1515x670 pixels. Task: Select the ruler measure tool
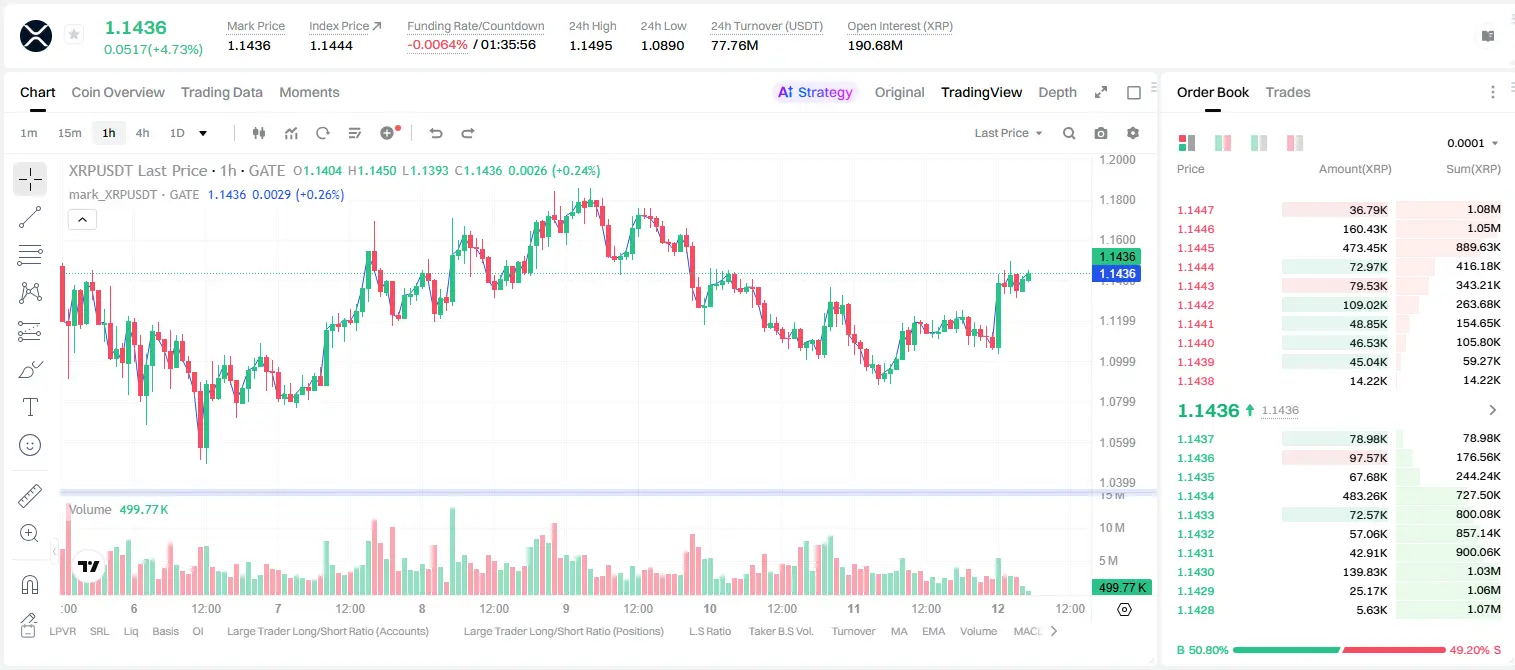point(30,496)
